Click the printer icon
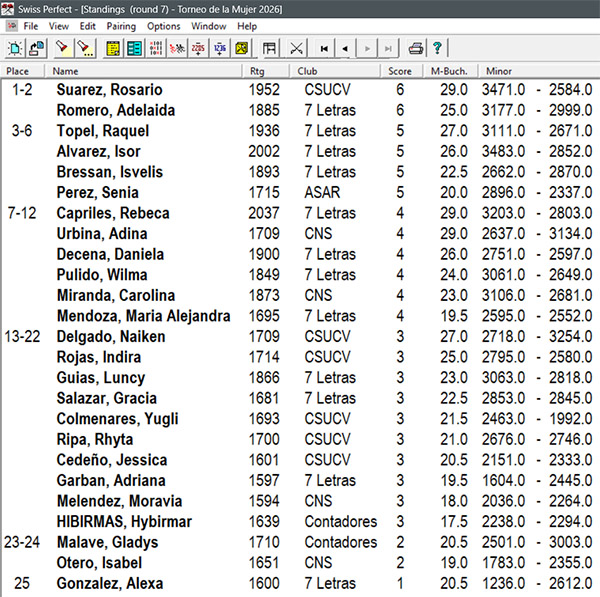This screenshot has height=597, width=600. [415, 48]
